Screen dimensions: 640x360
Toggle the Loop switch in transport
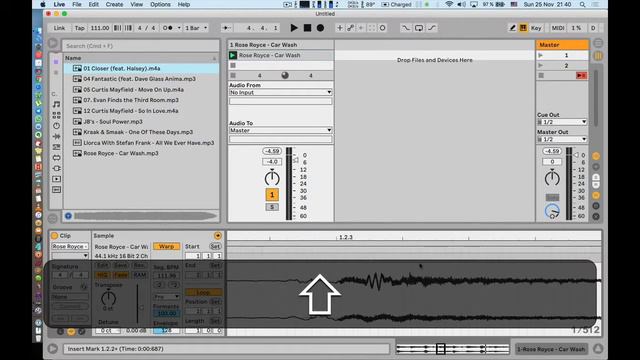point(419,28)
